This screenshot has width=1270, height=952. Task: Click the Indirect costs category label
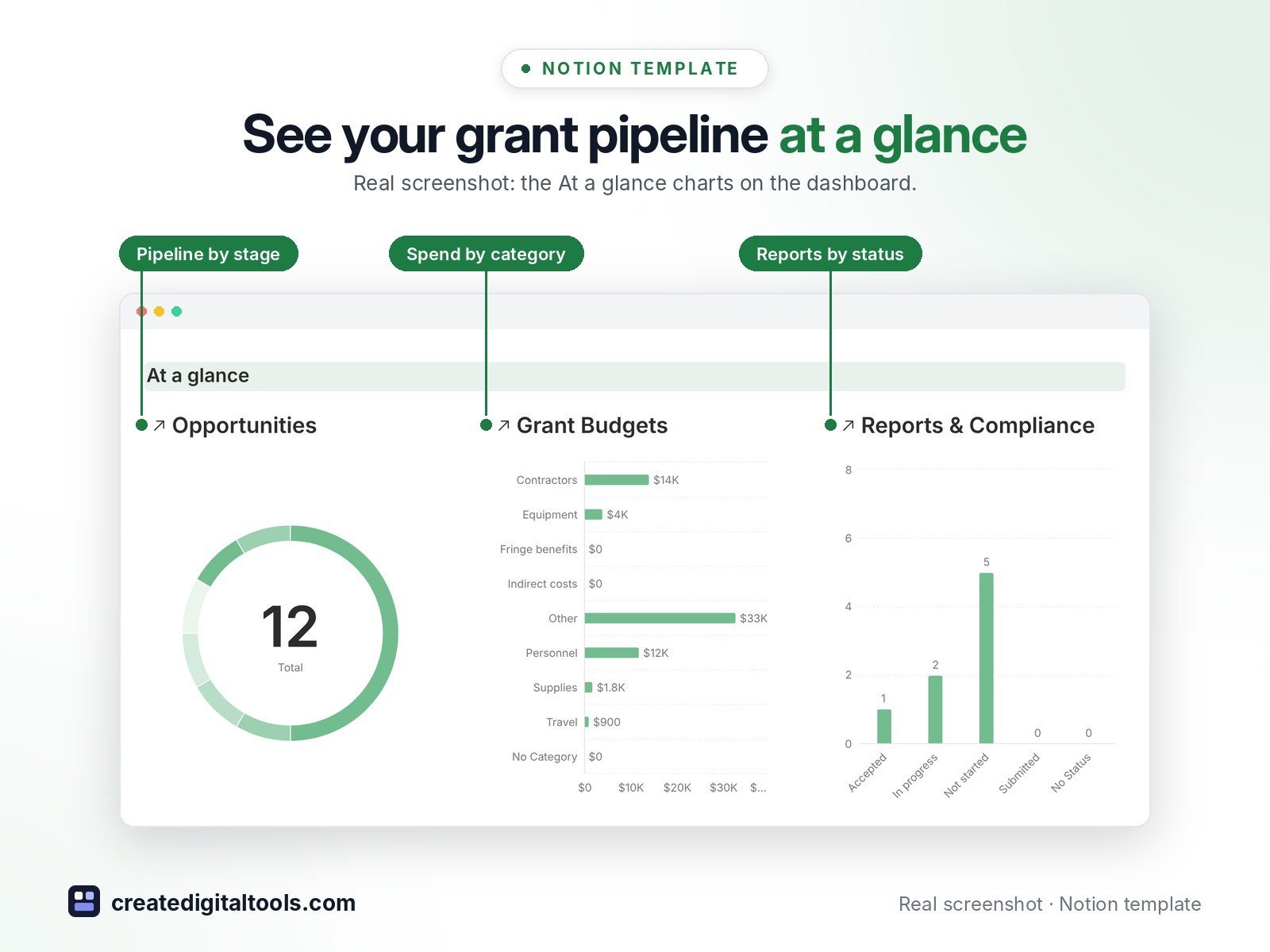pos(543,584)
